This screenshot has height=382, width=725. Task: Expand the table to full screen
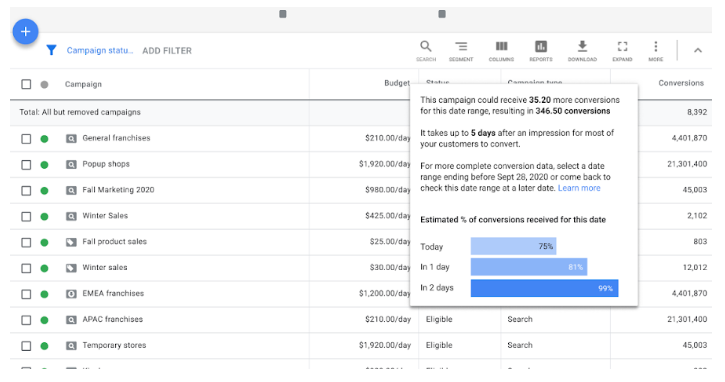[622, 51]
